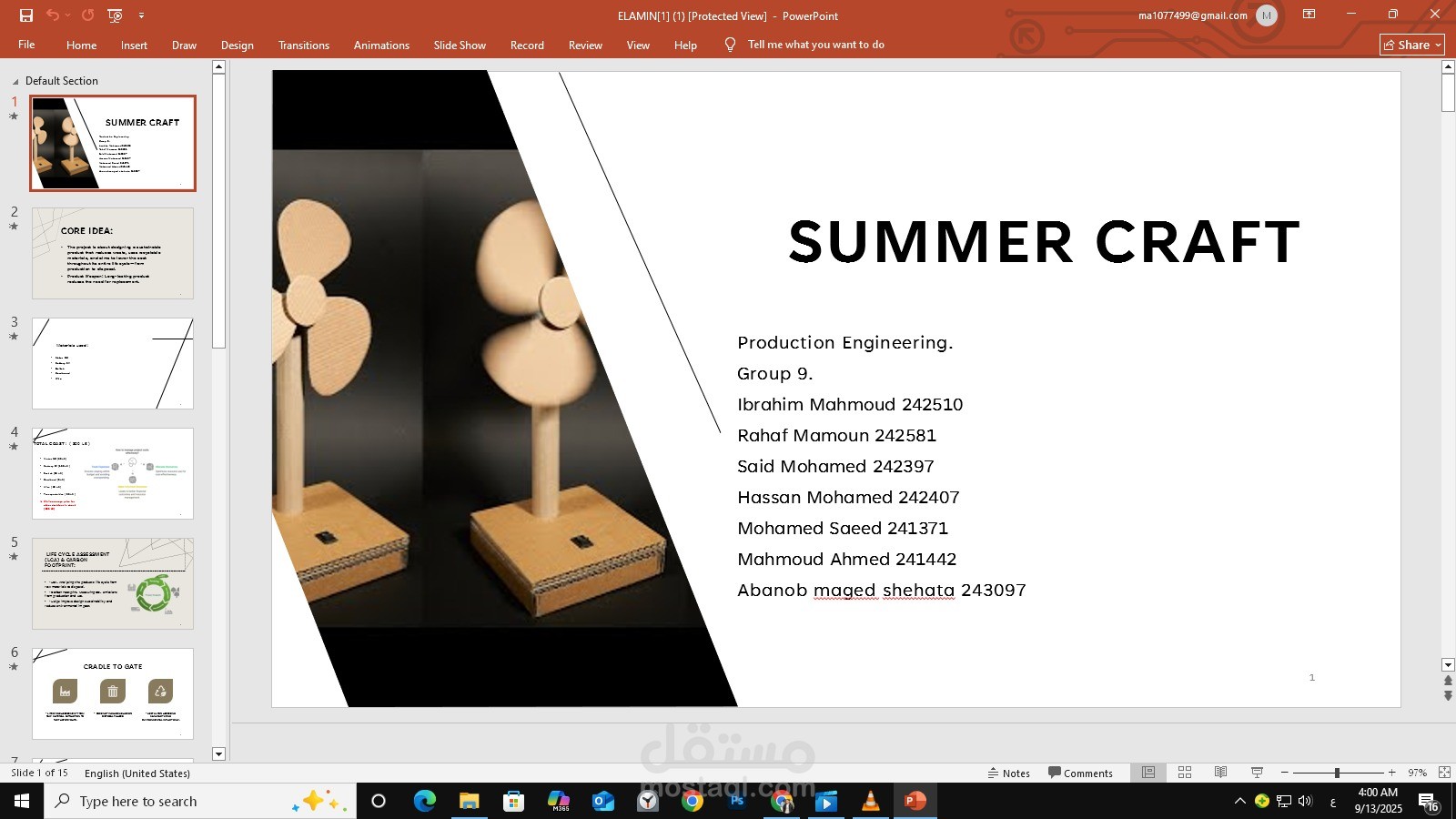The height and width of the screenshot is (819, 1456).
Task: Switch to Normal view
Action: 1148,773
